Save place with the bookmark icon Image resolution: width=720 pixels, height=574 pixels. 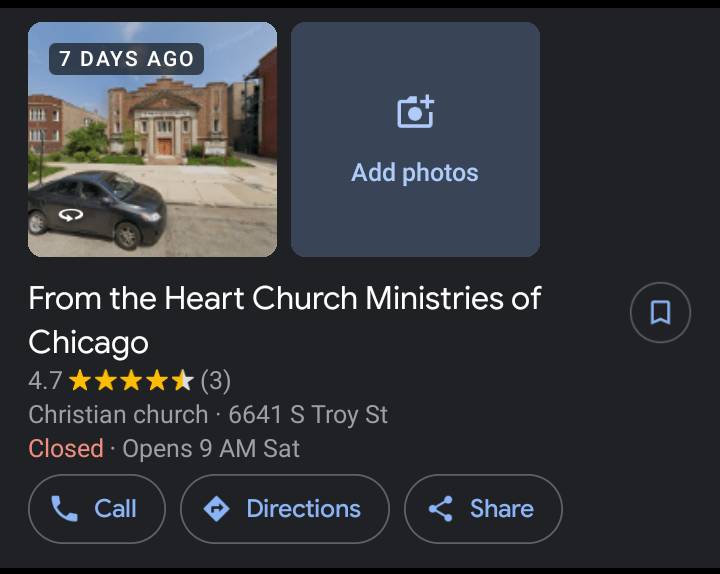(660, 313)
